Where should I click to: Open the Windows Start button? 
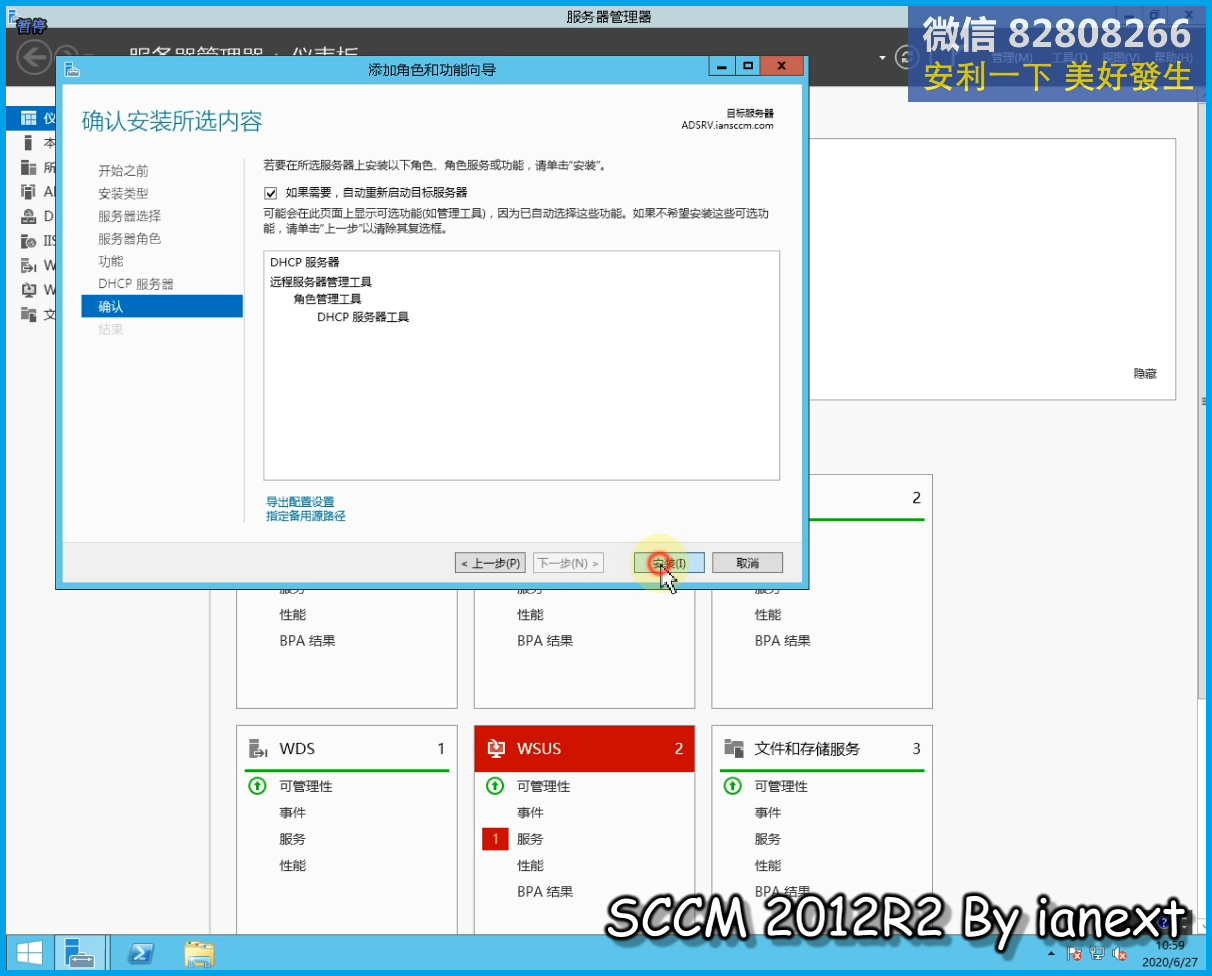pyautogui.click(x=29, y=953)
